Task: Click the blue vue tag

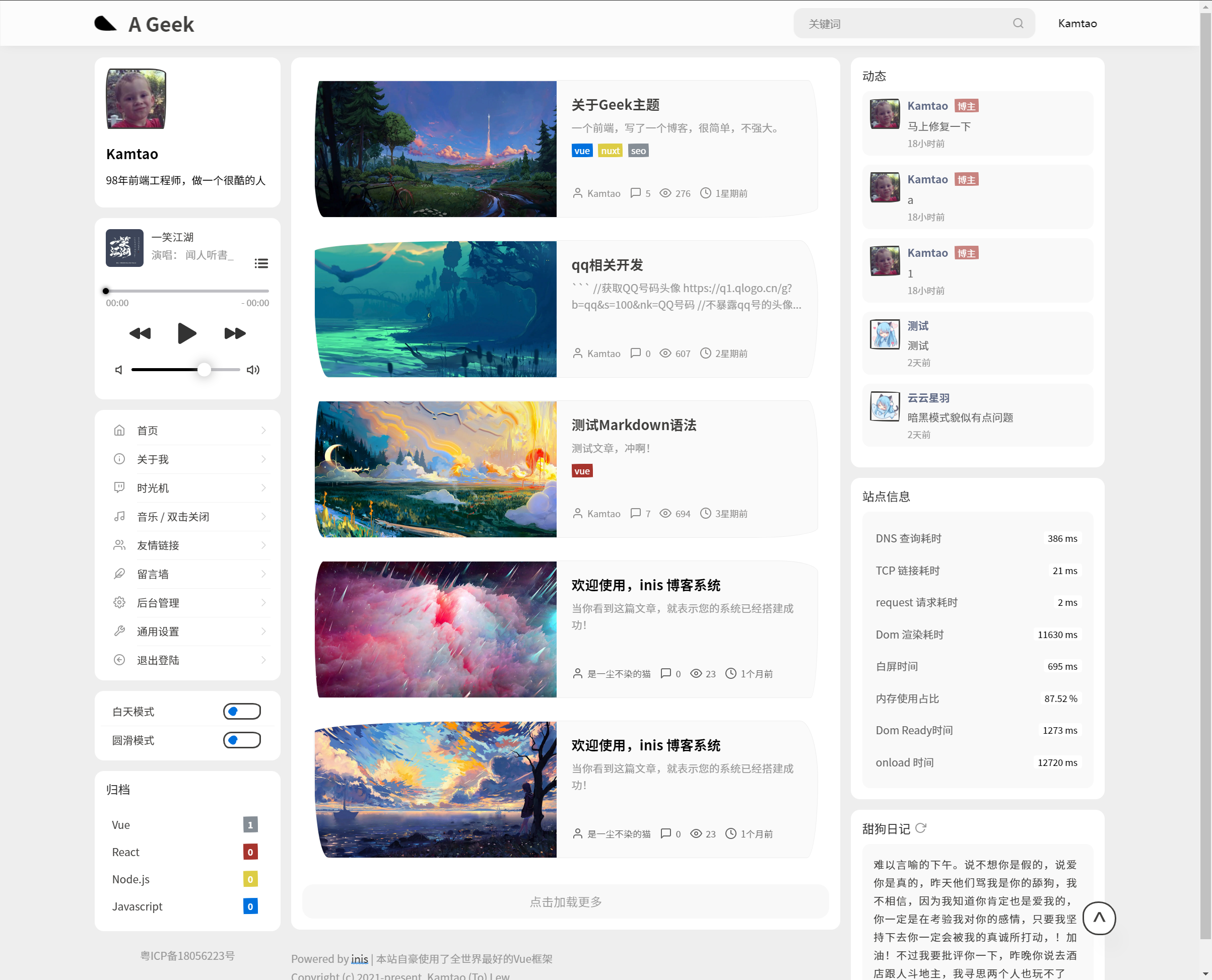Action: tap(582, 150)
